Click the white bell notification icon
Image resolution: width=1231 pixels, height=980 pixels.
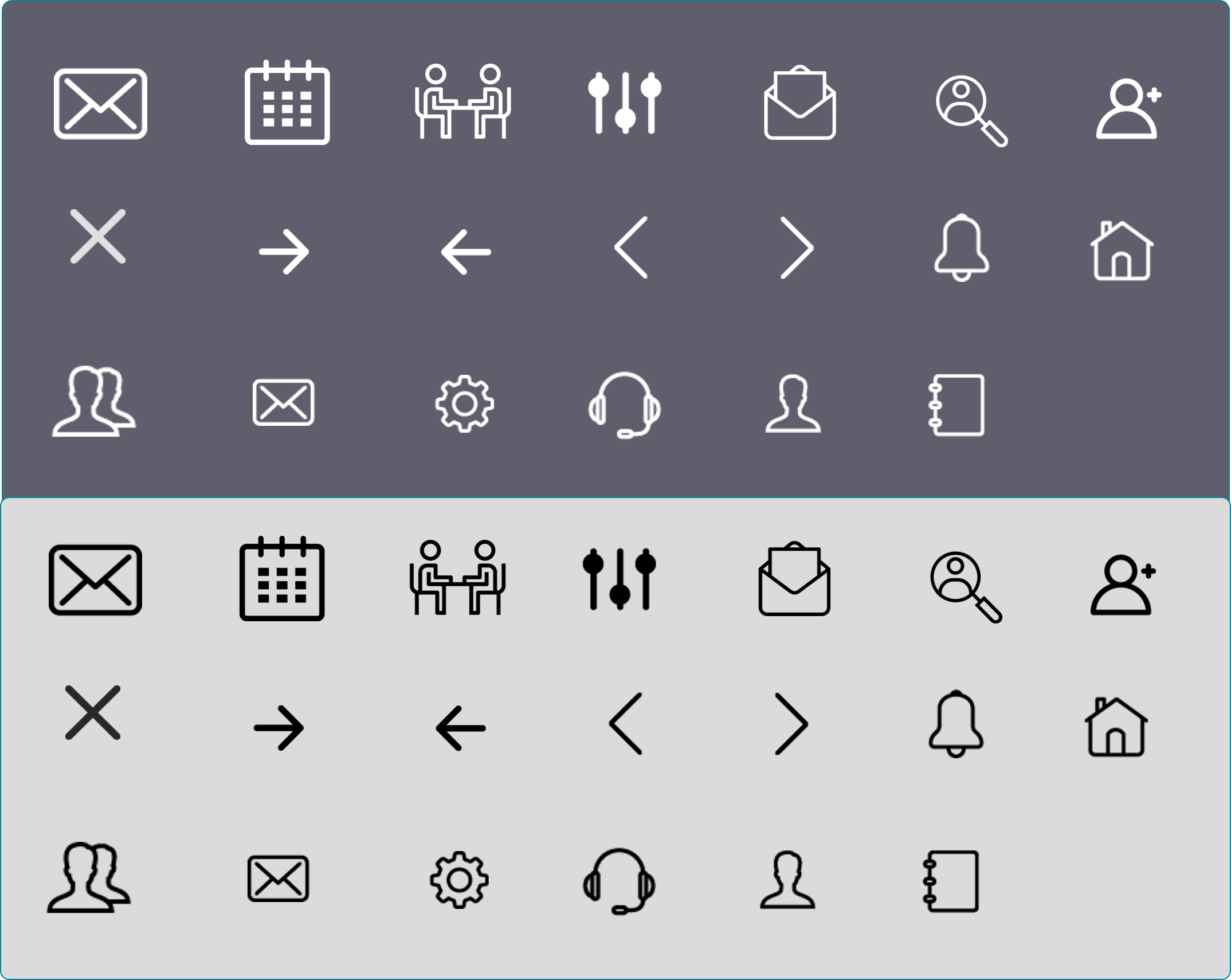click(962, 248)
